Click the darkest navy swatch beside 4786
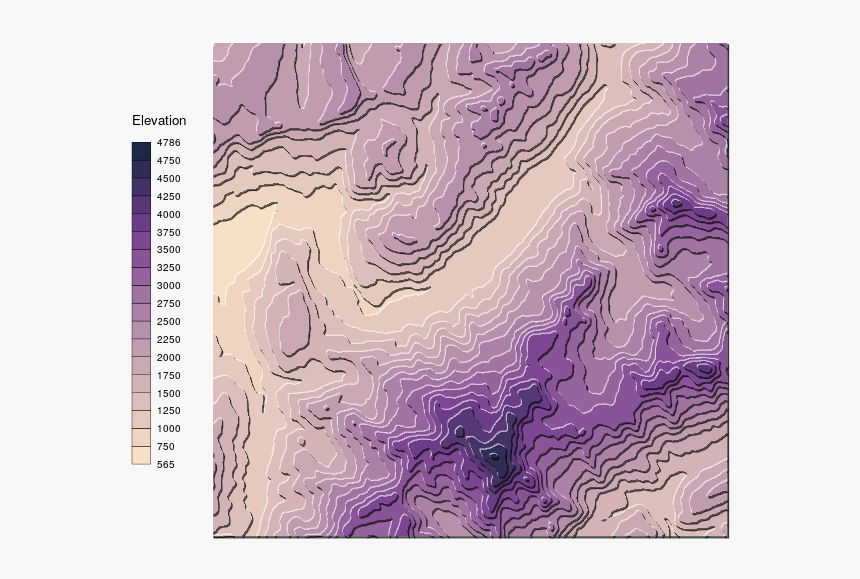This screenshot has width=860, height=579. pyautogui.click(x=141, y=151)
